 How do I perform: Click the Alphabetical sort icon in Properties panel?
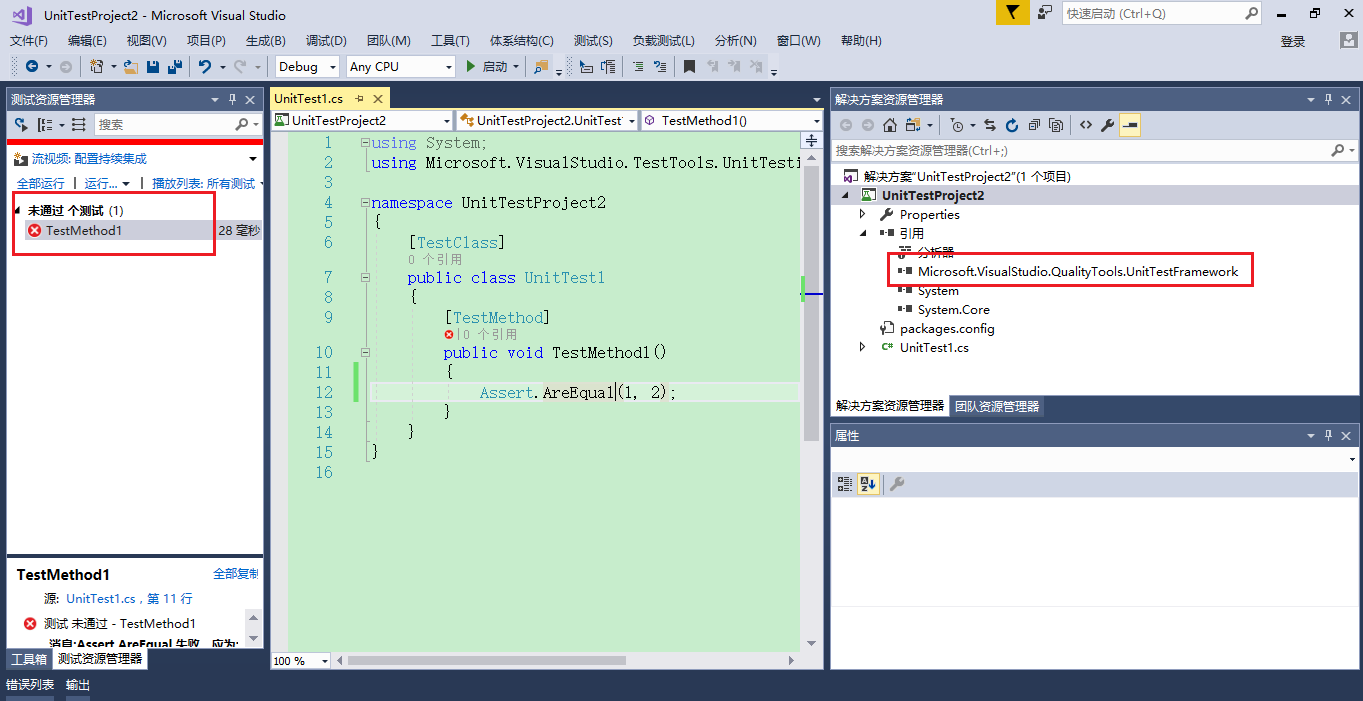pos(868,484)
